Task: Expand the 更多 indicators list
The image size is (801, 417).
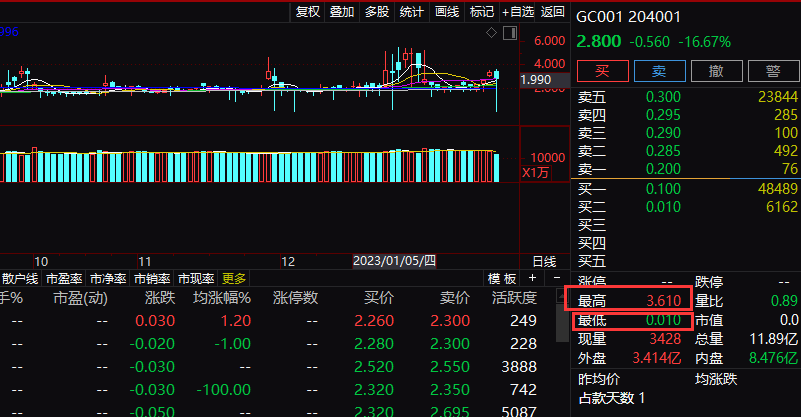Action: pos(234,279)
